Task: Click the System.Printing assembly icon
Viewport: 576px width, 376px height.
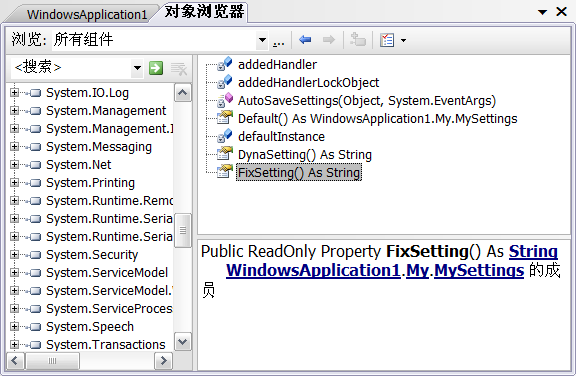Action: point(35,183)
